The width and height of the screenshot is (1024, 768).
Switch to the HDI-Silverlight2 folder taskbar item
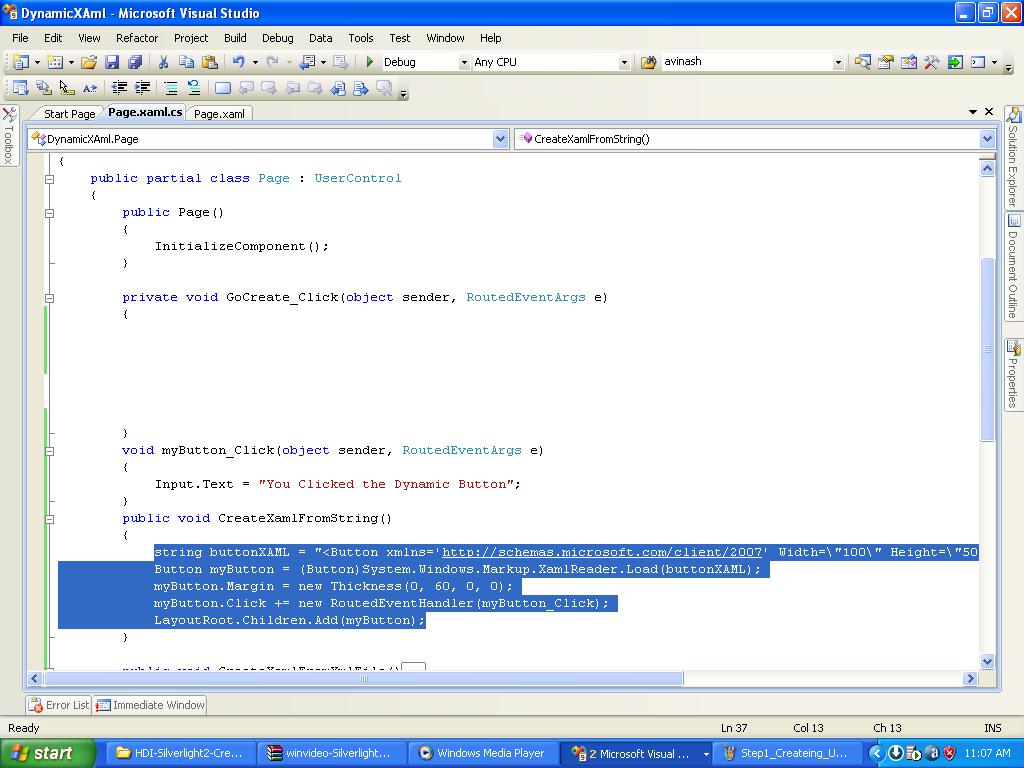(x=180, y=753)
